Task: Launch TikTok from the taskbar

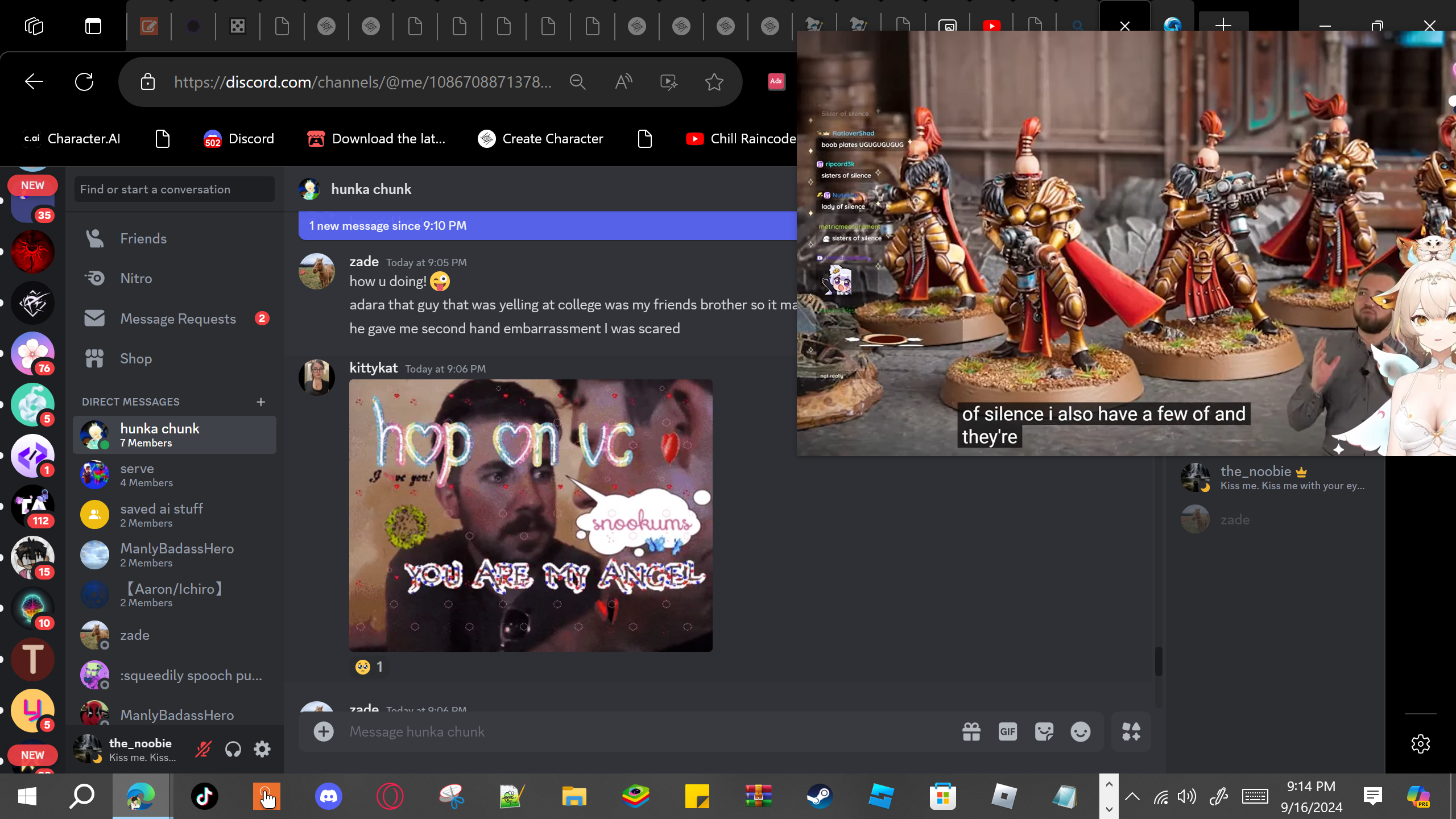Action: click(204, 796)
